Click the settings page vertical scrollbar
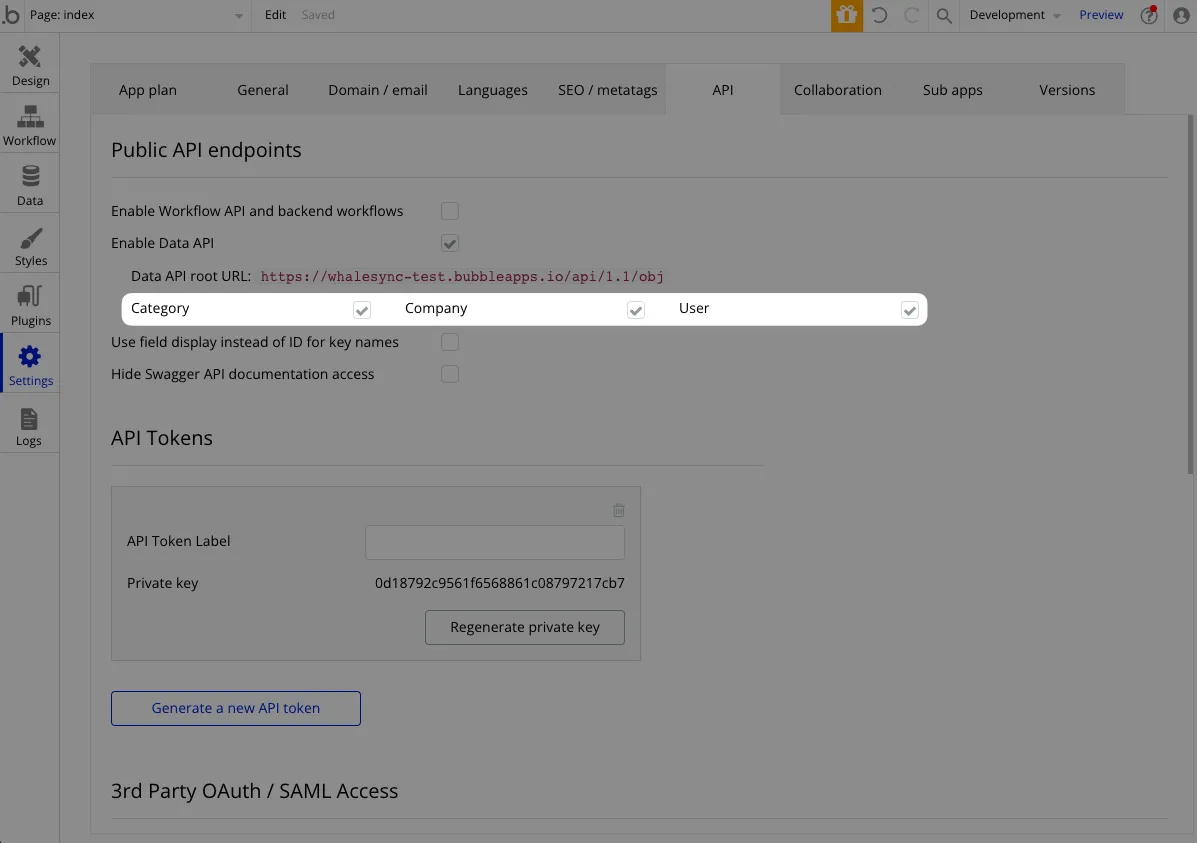This screenshot has width=1197, height=843. point(1190,294)
